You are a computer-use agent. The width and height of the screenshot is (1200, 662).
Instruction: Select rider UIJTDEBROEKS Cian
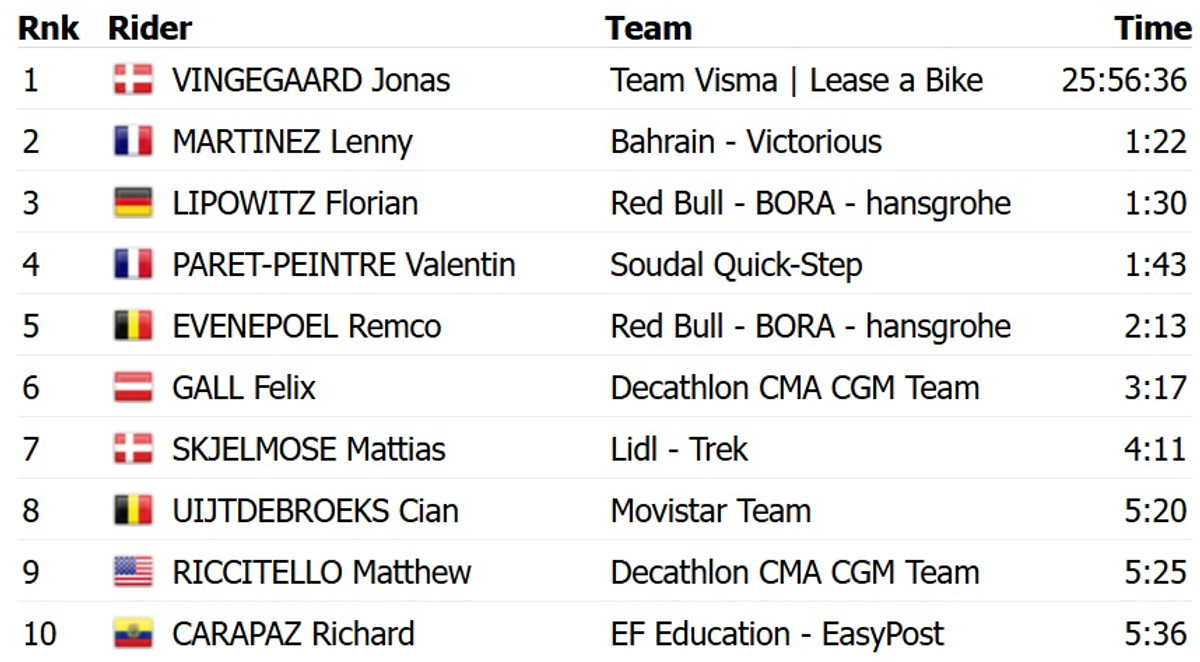[x=315, y=511]
